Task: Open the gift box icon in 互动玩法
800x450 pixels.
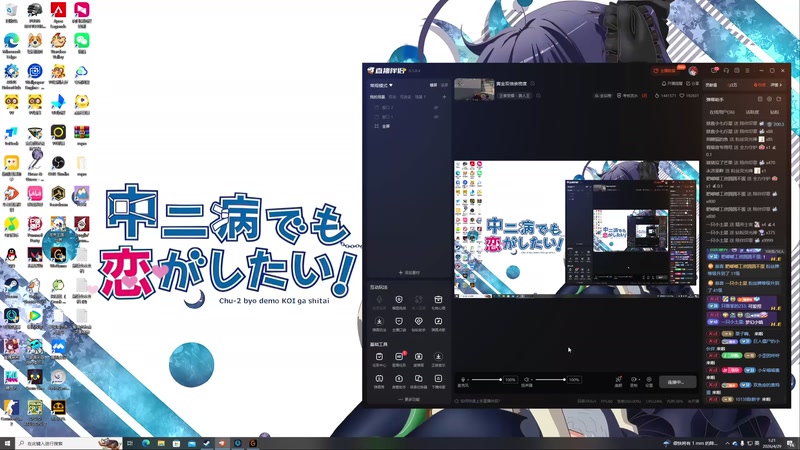Action: click(x=438, y=299)
